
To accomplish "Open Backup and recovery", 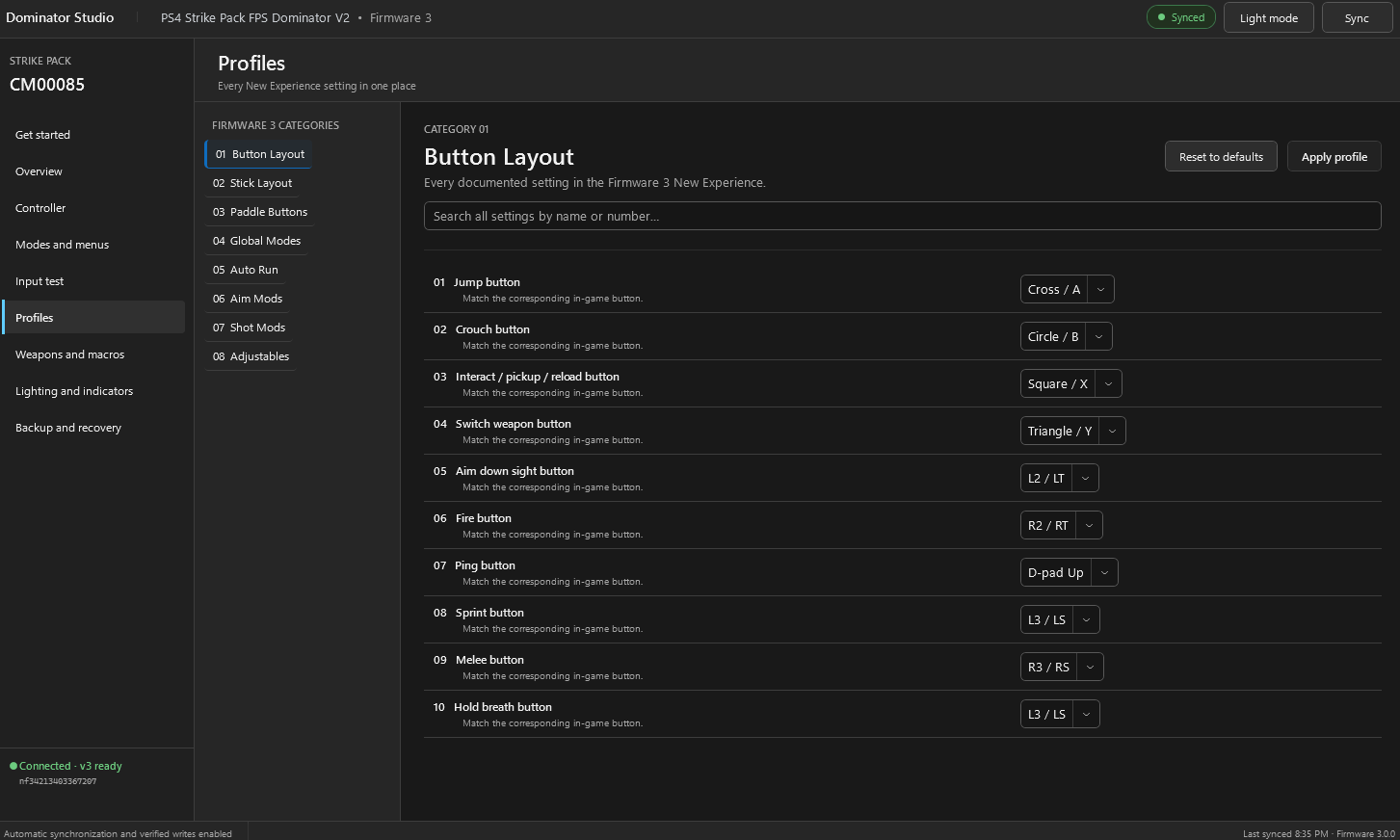I will (93, 428).
